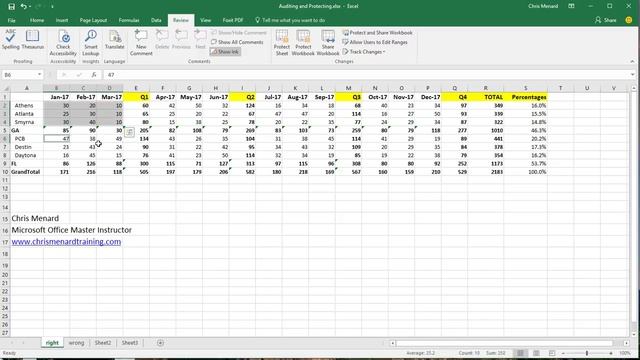The width and height of the screenshot is (640, 360).
Task: Click Allow Users to Edit Ranges
Action: pyautogui.click(x=375, y=42)
